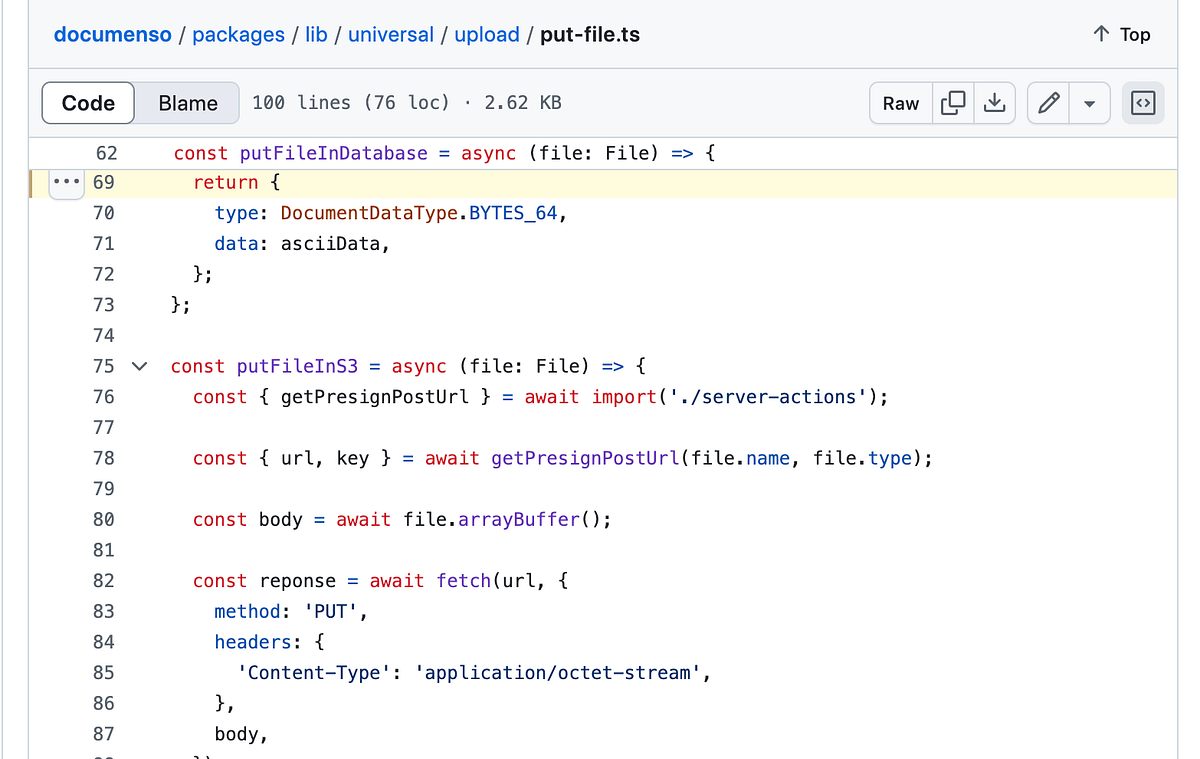Open more edit options dropdown arrow
The height and width of the screenshot is (759, 1200).
pyautogui.click(x=1090, y=103)
